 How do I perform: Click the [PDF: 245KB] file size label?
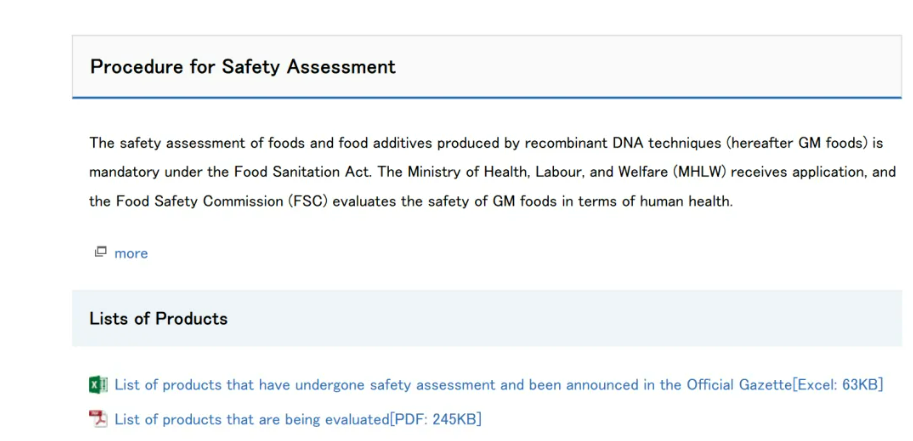click(x=436, y=419)
